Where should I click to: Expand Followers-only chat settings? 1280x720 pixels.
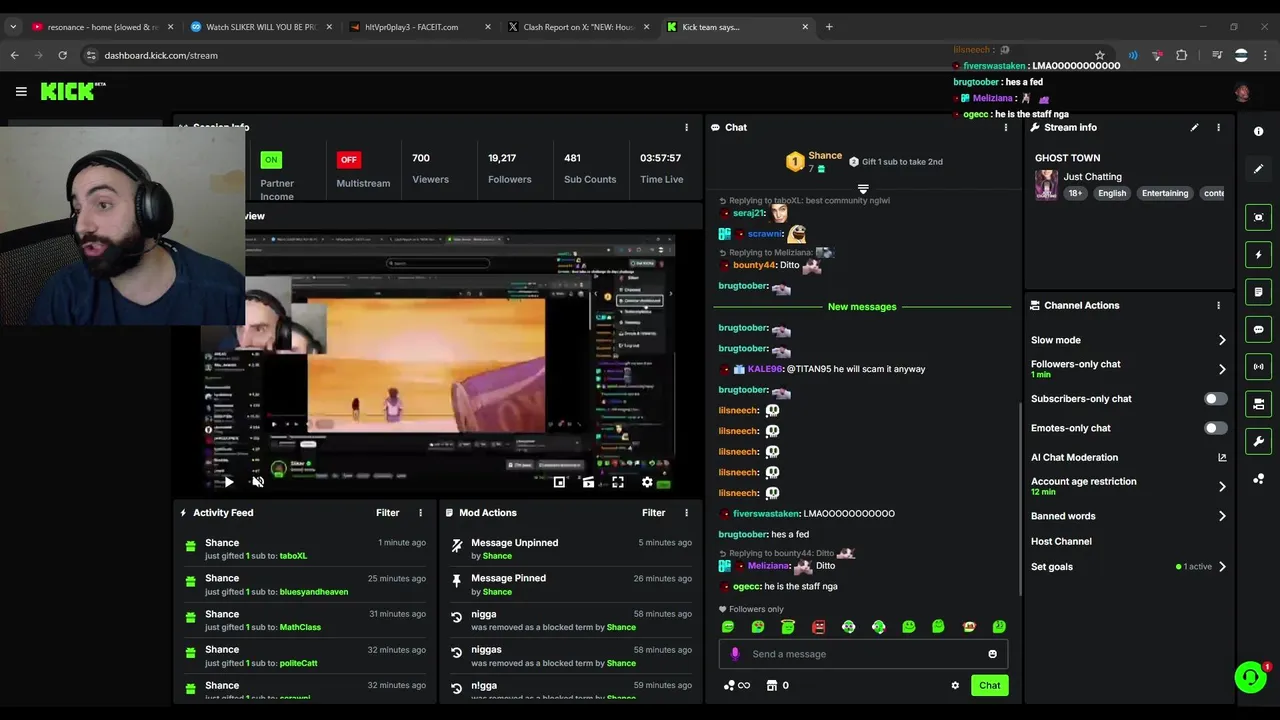[1222, 369]
